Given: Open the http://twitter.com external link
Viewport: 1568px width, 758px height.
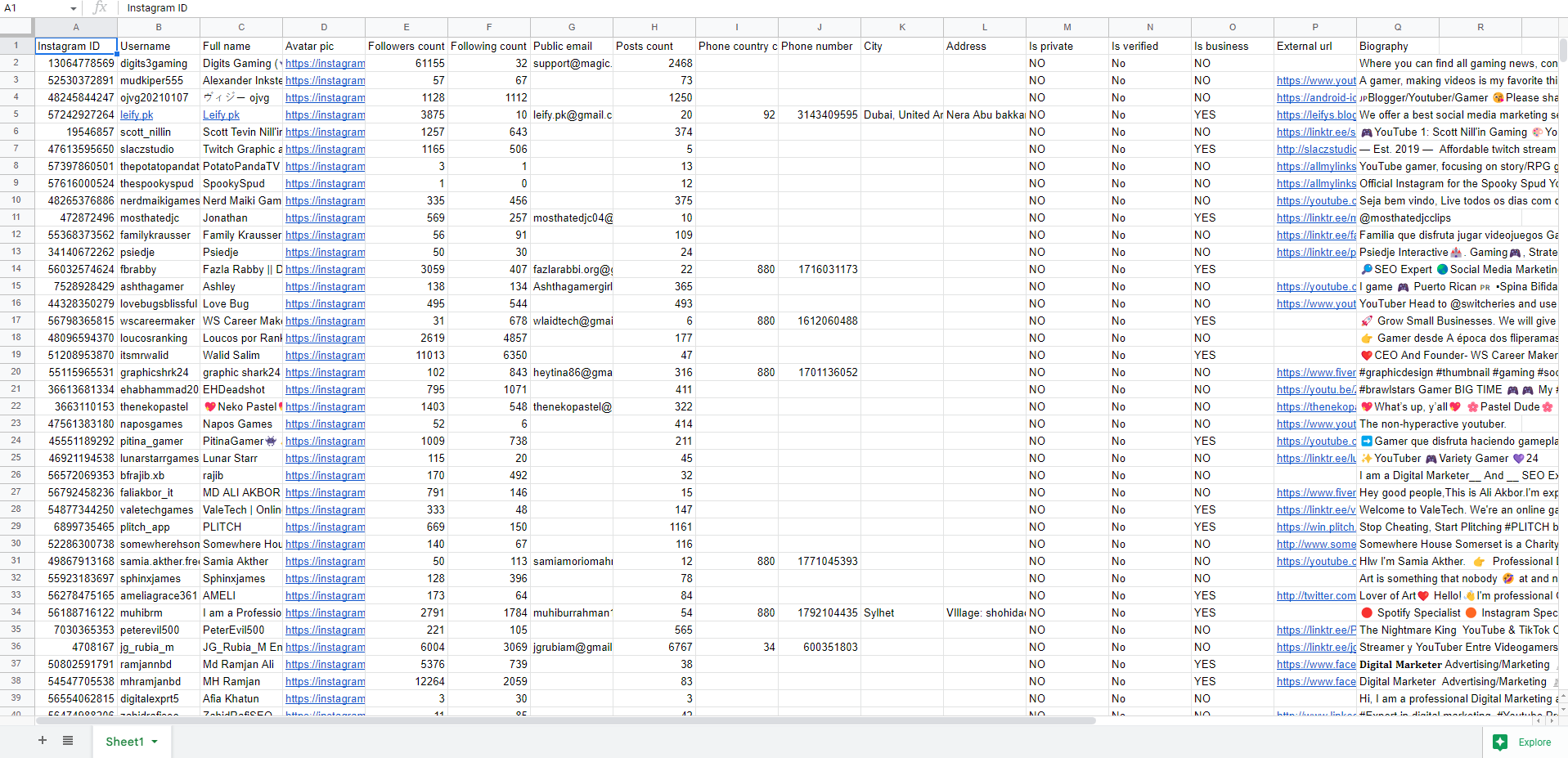Looking at the screenshot, I should pyautogui.click(x=1316, y=595).
